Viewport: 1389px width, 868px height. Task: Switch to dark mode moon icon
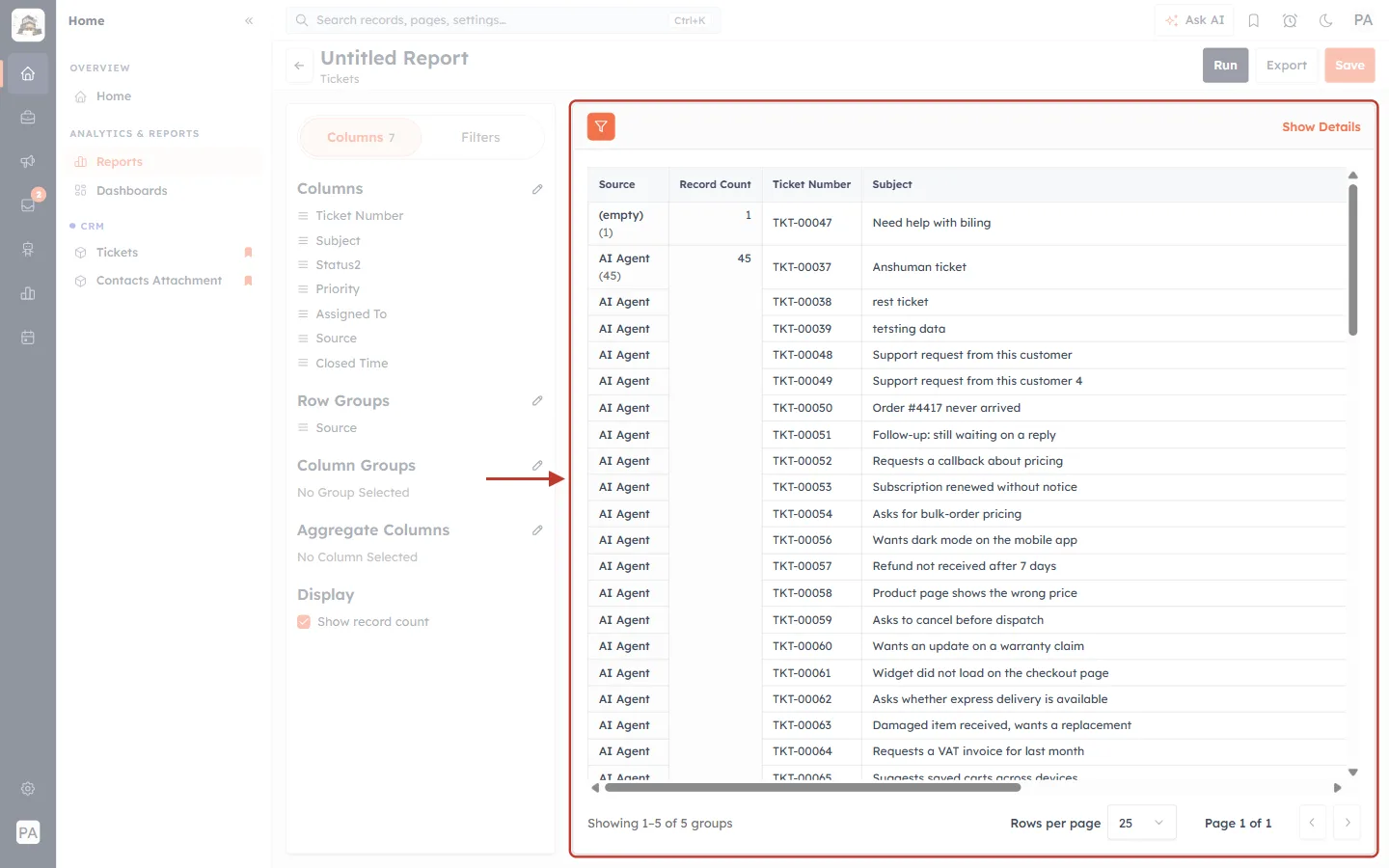1326,20
